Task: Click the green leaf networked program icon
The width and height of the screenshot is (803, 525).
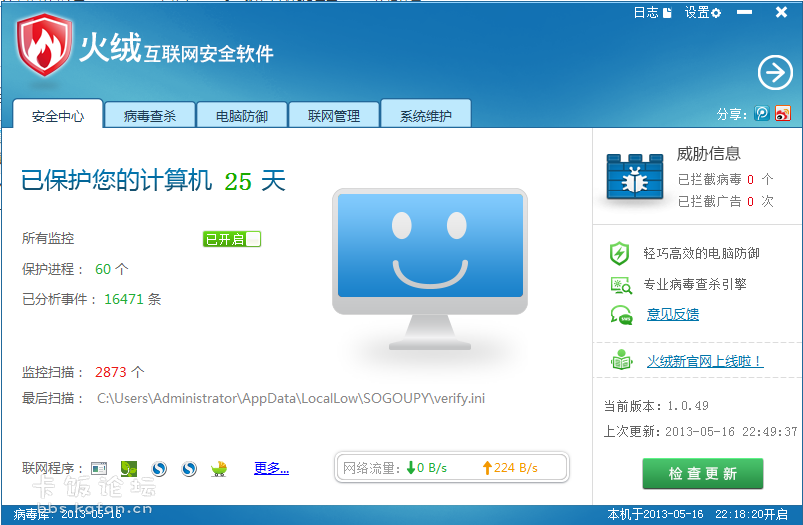Action: point(128,468)
